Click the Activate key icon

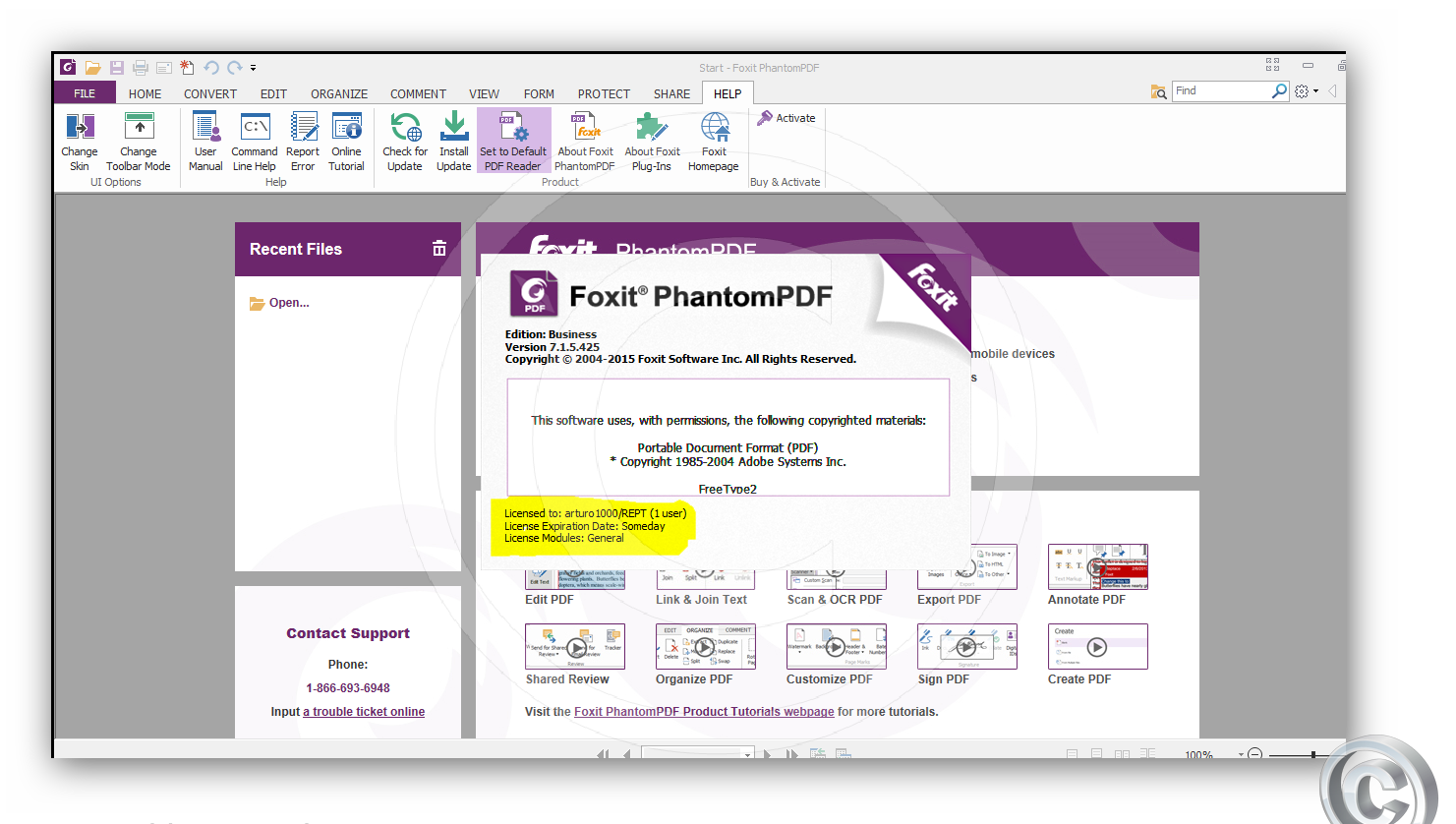click(x=765, y=118)
